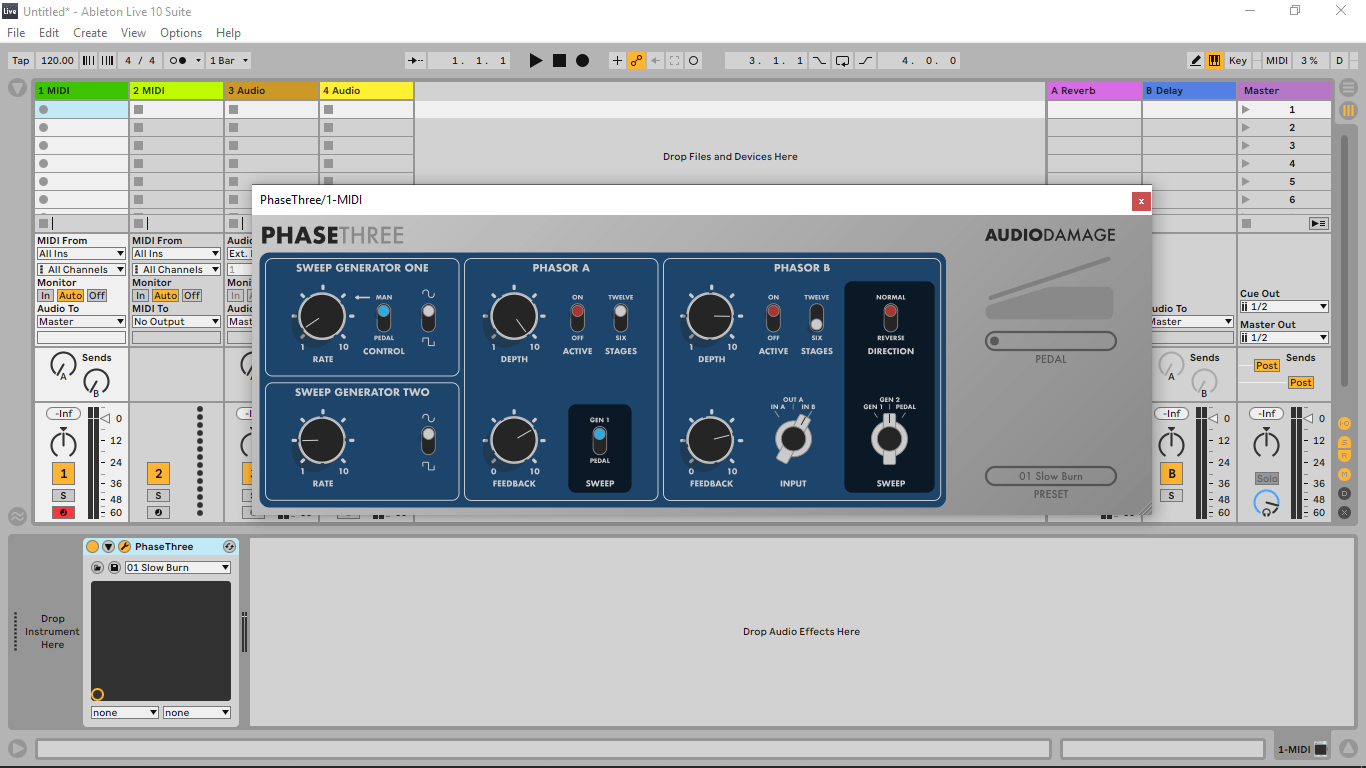Open the Edit menu
1366x768 pixels.
(x=49, y=33)
